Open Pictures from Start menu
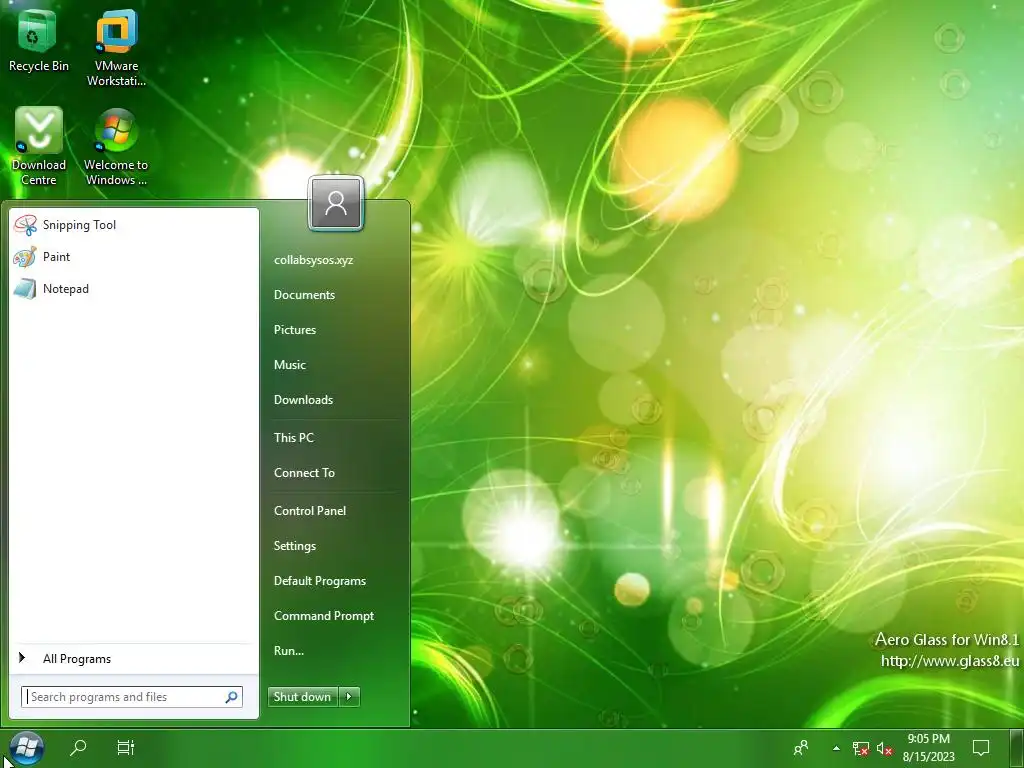 click(295, 330)
